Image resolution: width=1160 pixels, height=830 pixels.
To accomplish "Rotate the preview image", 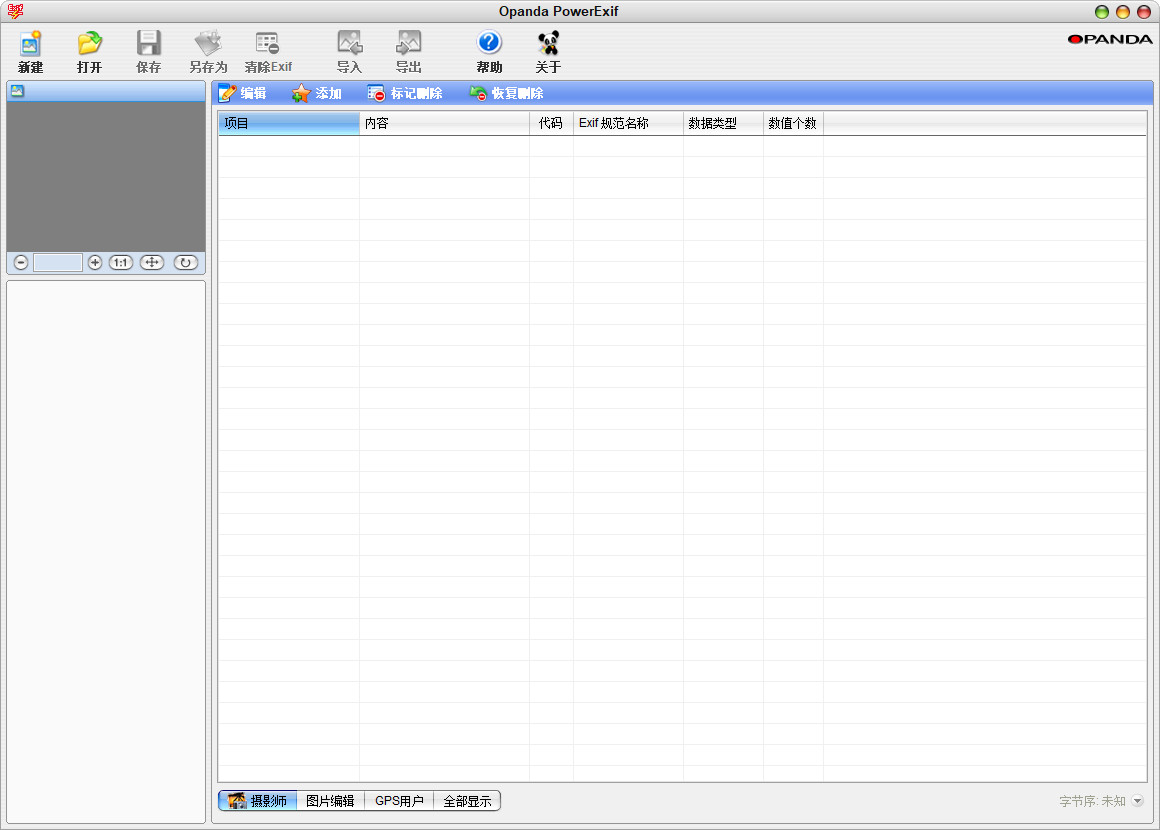I will 186,263.
